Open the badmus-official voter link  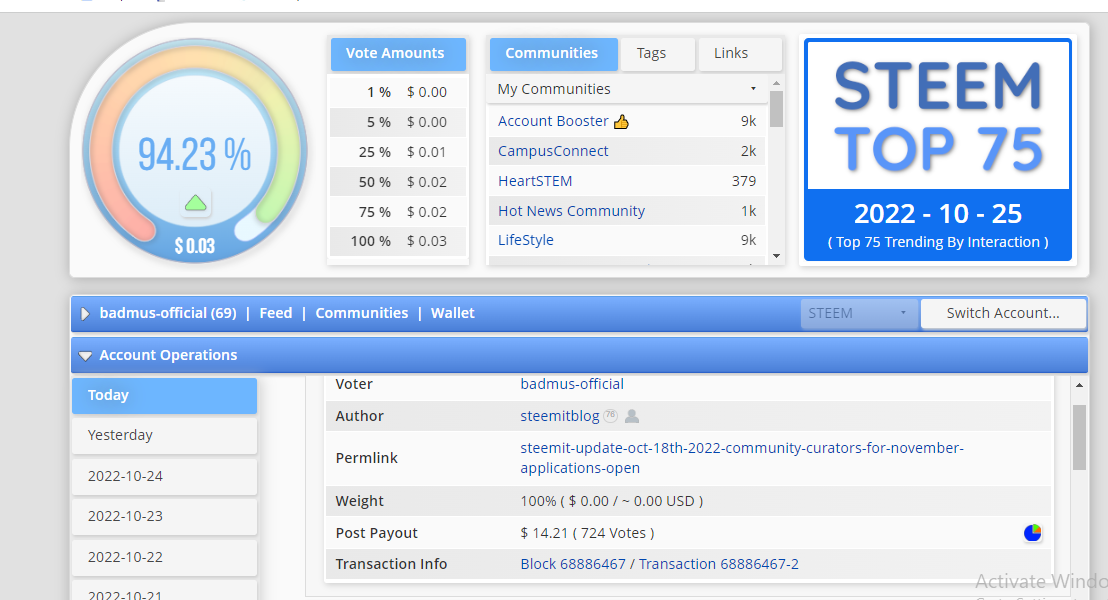coord(572,384)
